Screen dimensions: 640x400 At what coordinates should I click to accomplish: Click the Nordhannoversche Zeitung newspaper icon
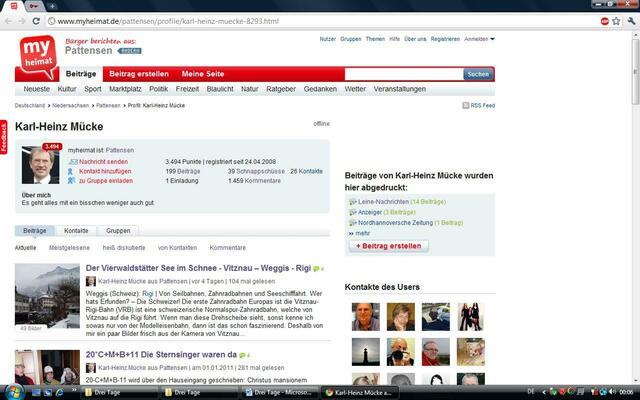click(x=353, y=223)
